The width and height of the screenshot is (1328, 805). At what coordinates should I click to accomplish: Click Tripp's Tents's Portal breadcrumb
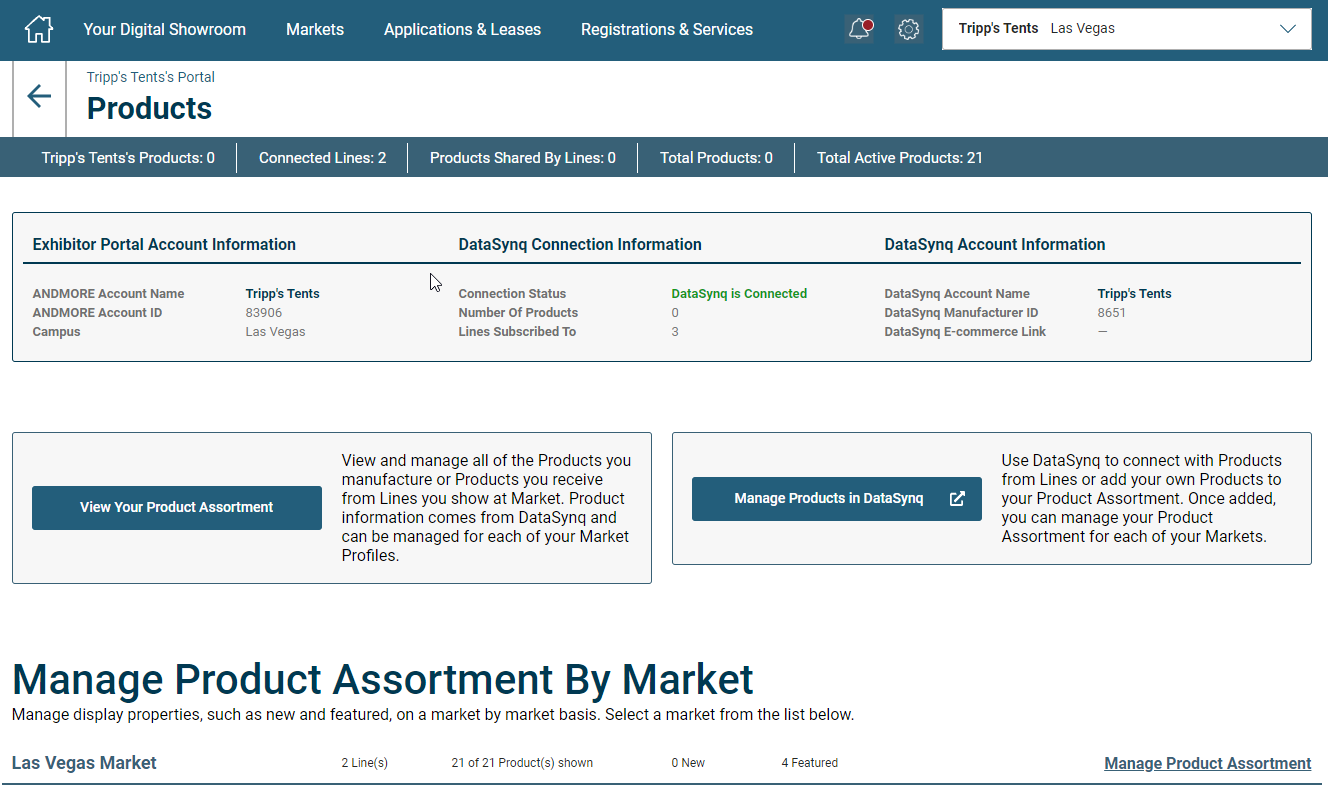pyautogui.click(x=151, y=77)
